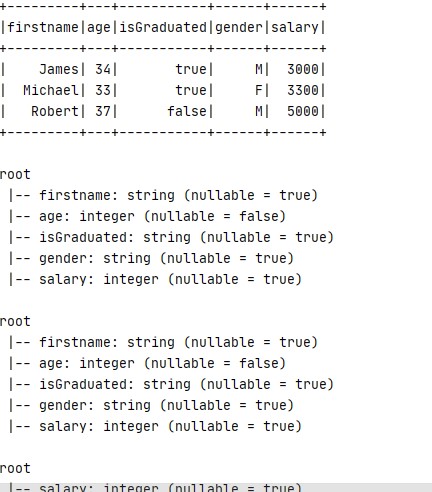The image size is (432, 492).
Task: Click salary value 5000
Action: (303, 111)
